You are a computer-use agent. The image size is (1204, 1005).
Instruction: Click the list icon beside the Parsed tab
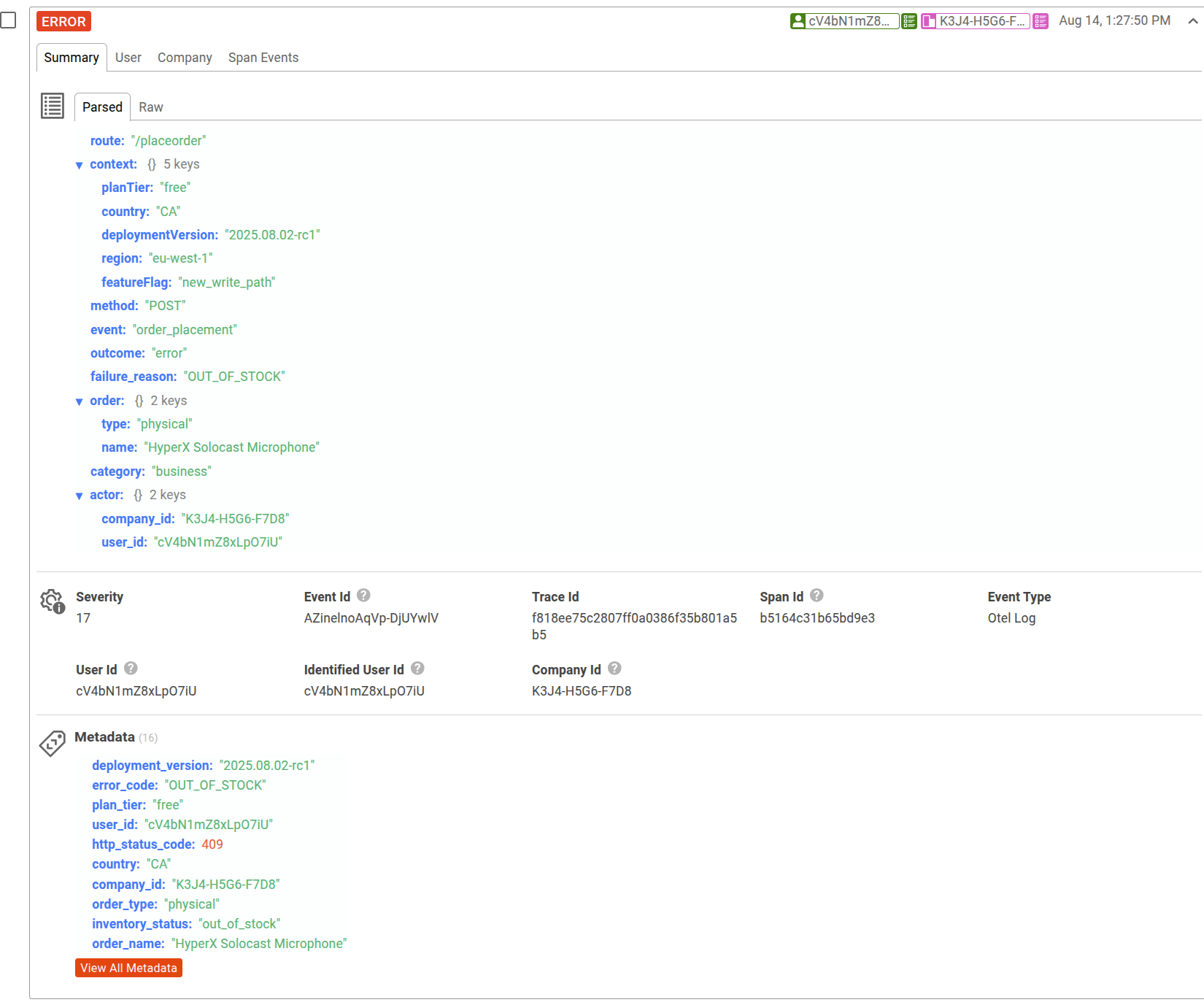[x=52, y=106]
